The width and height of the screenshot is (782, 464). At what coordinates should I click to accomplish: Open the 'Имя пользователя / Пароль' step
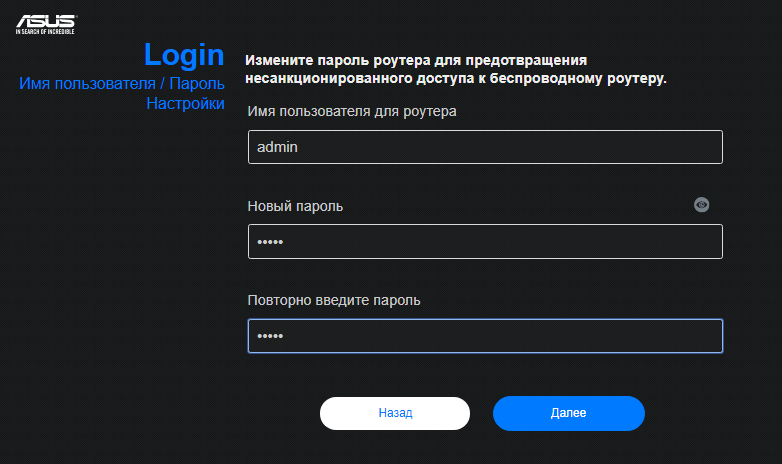pyautogui.click(x=120, y=83)
